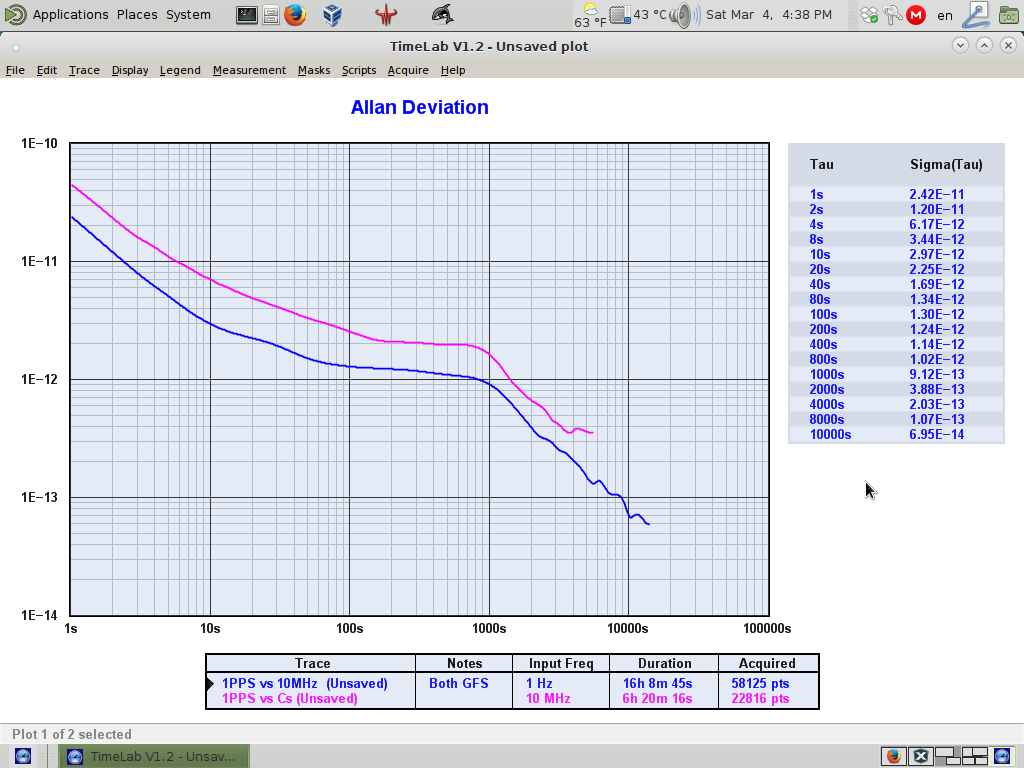Launch VirtualBox from the top panel

(332, 15)
